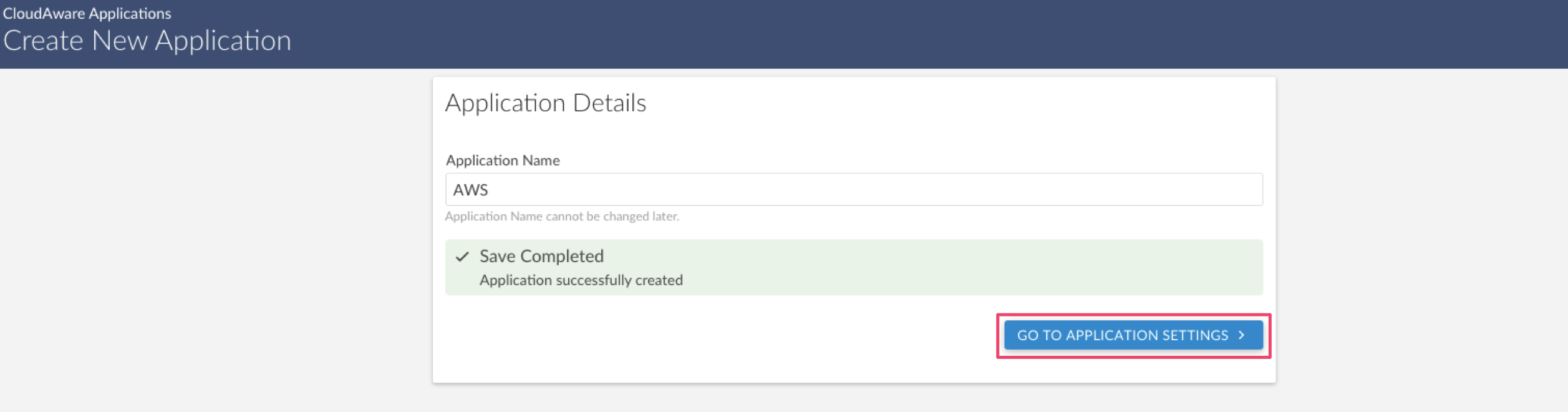1568x412 pixels.
Task: Click the right edge of the success banner
Action: 1254,267
